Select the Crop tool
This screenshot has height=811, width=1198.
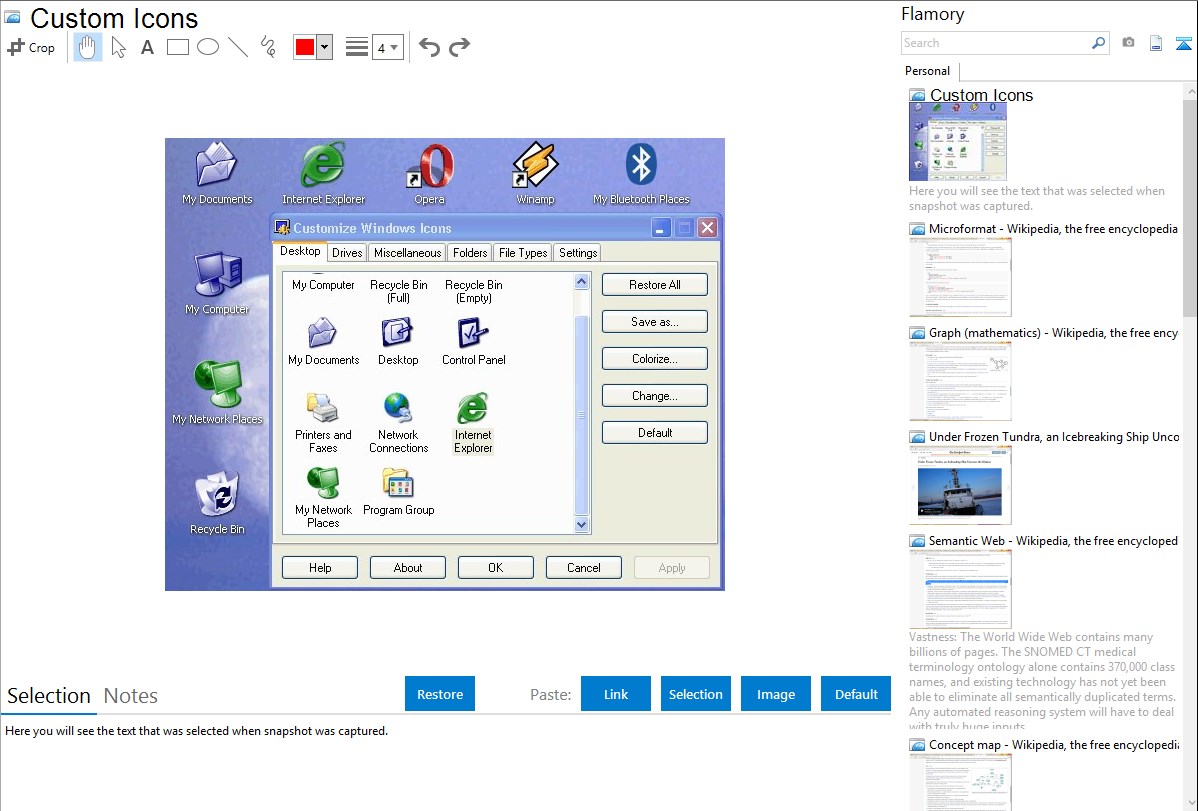click(x=31, y=47)
